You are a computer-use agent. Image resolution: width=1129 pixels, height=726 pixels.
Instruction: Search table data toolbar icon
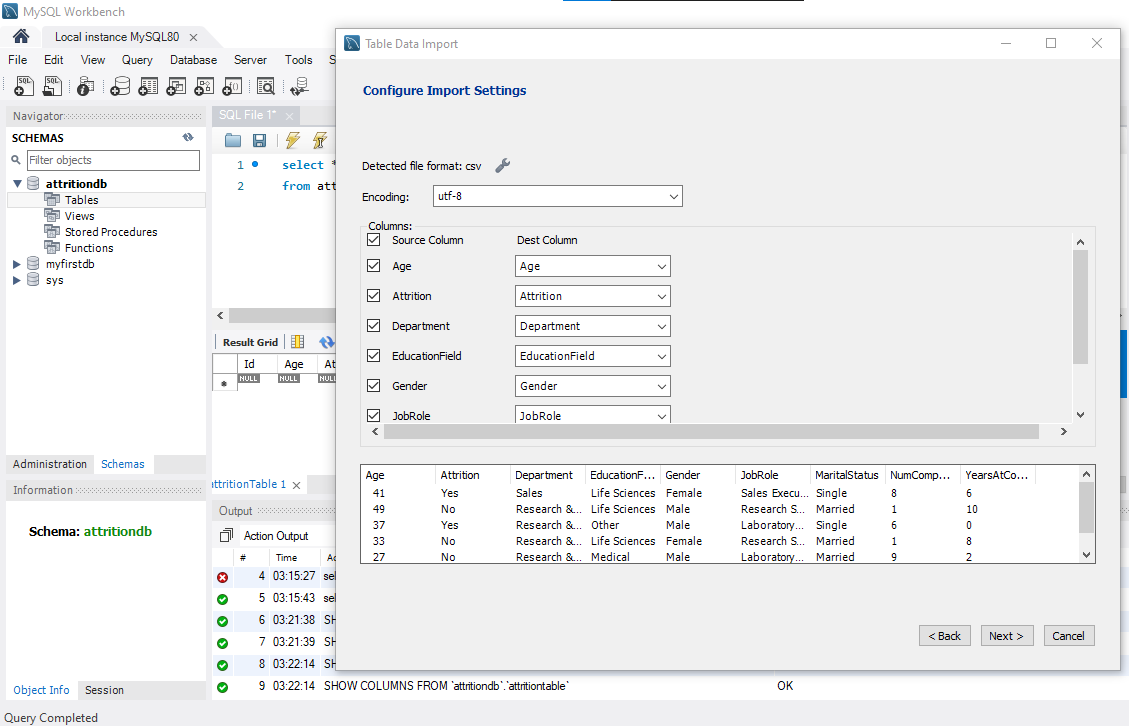click(x=266, y=86)
